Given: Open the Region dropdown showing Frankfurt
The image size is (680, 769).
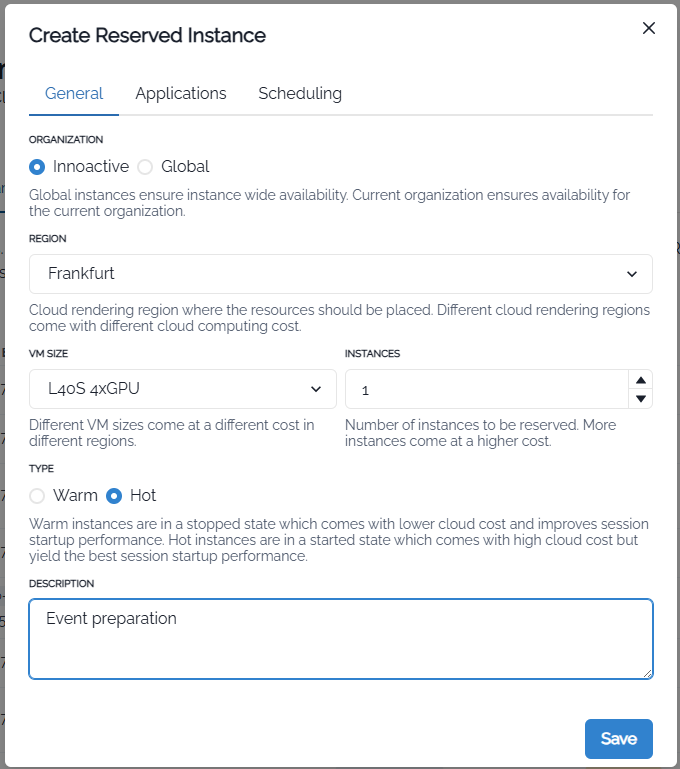Looking at the screenshot, I should (x=340, y=274).
